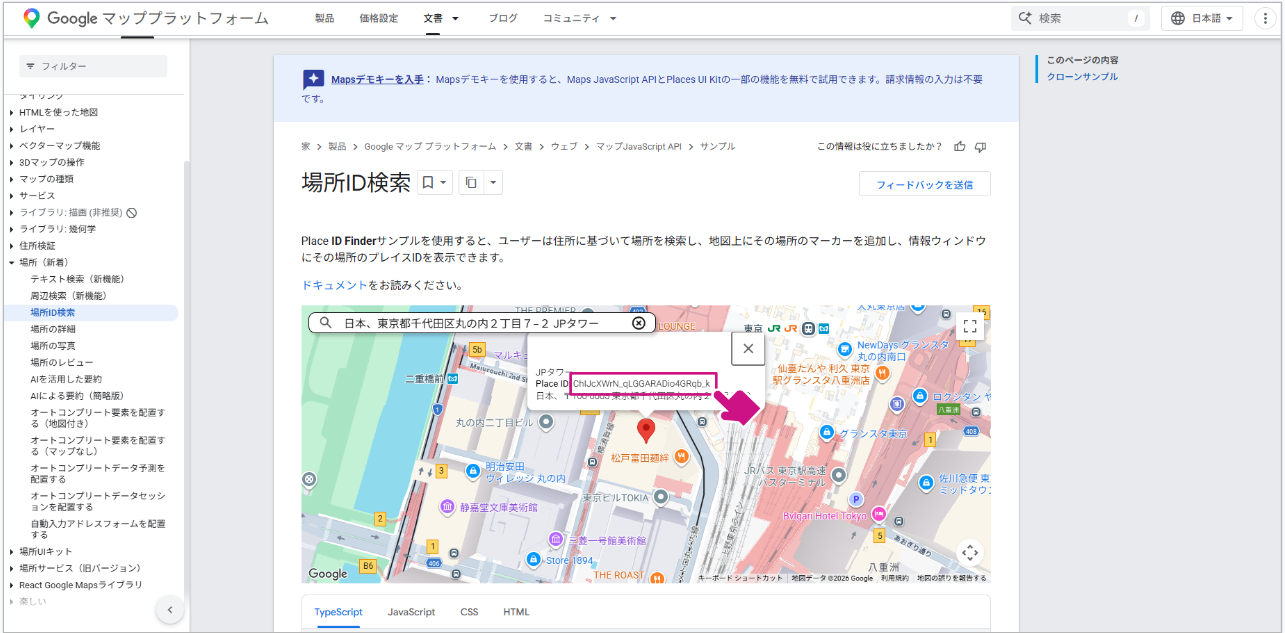Switch to the CSS code tab
This screenshot has width=1285, height=633.
pyautogui.click(x=469, y=612)
